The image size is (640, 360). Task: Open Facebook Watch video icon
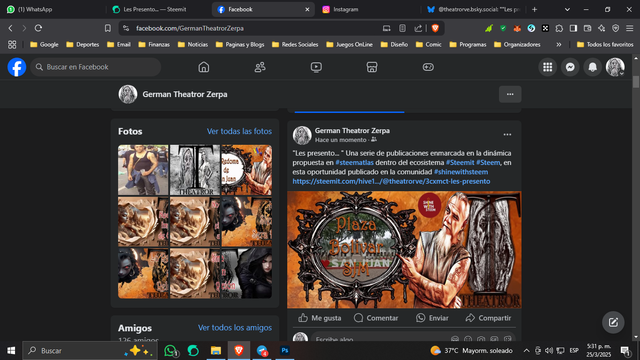point(316,67)
